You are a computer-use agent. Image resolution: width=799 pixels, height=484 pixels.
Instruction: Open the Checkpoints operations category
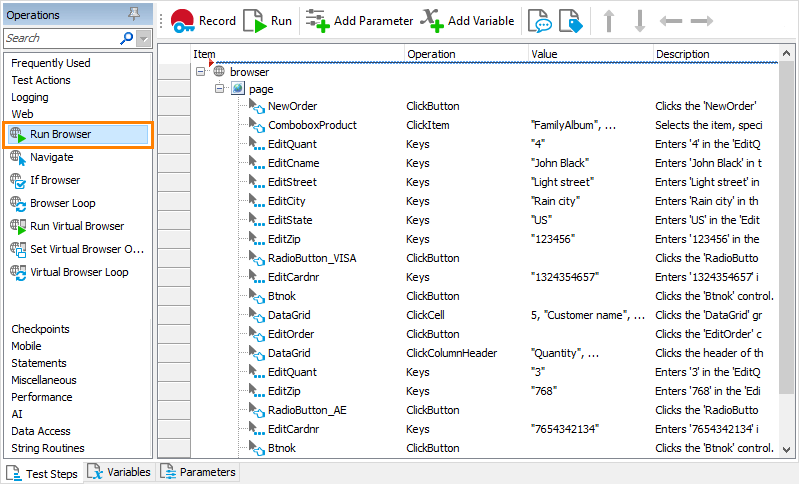[40, 329]
